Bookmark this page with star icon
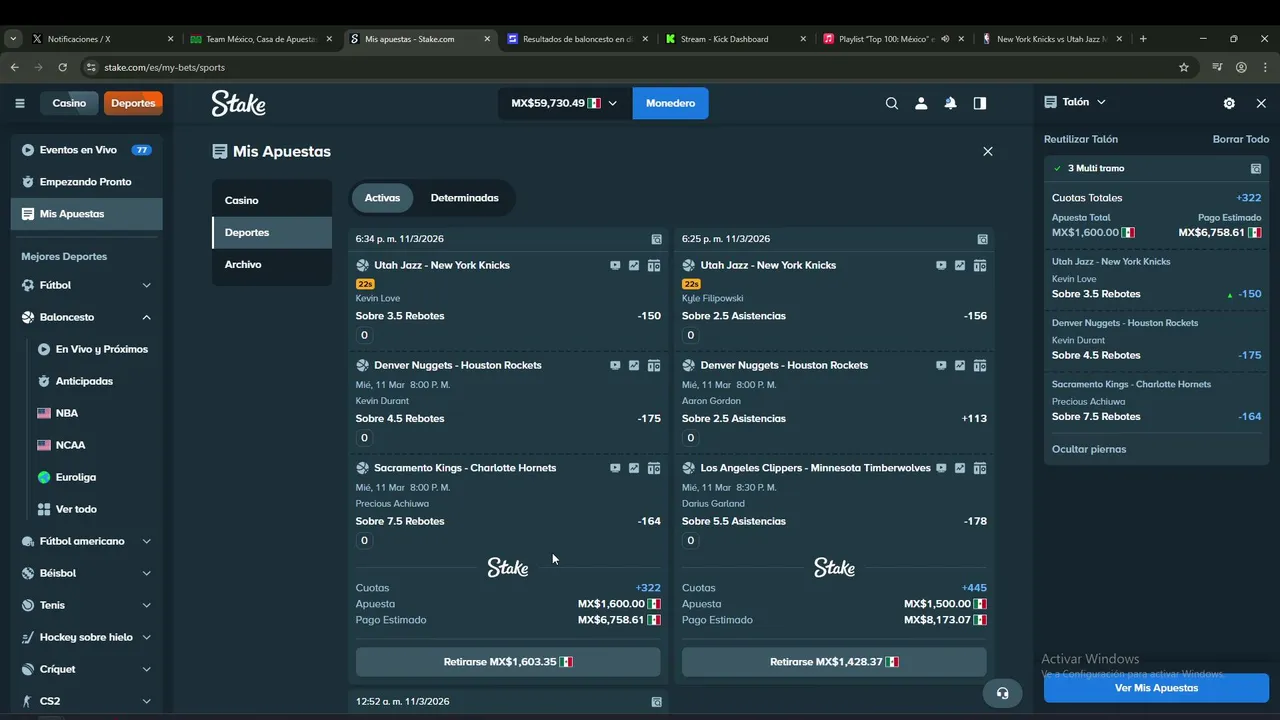The image size is (1280, 720). coord(1184,67)
